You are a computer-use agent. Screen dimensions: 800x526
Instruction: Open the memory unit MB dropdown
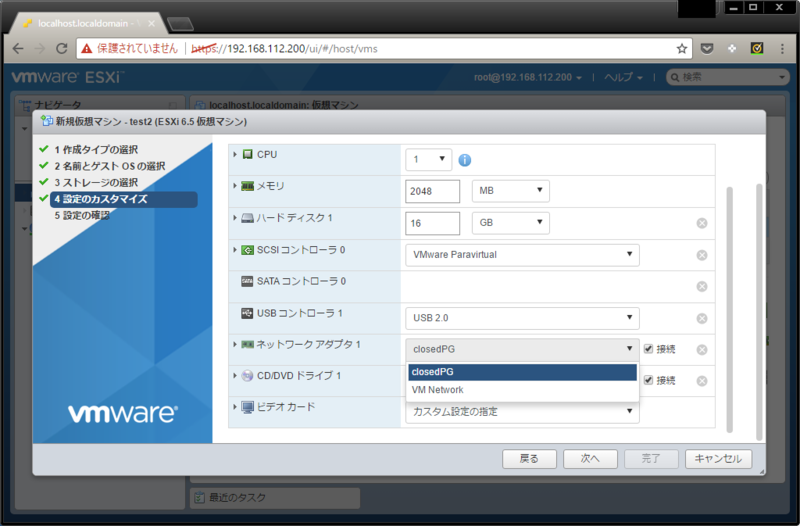(510, 191)
